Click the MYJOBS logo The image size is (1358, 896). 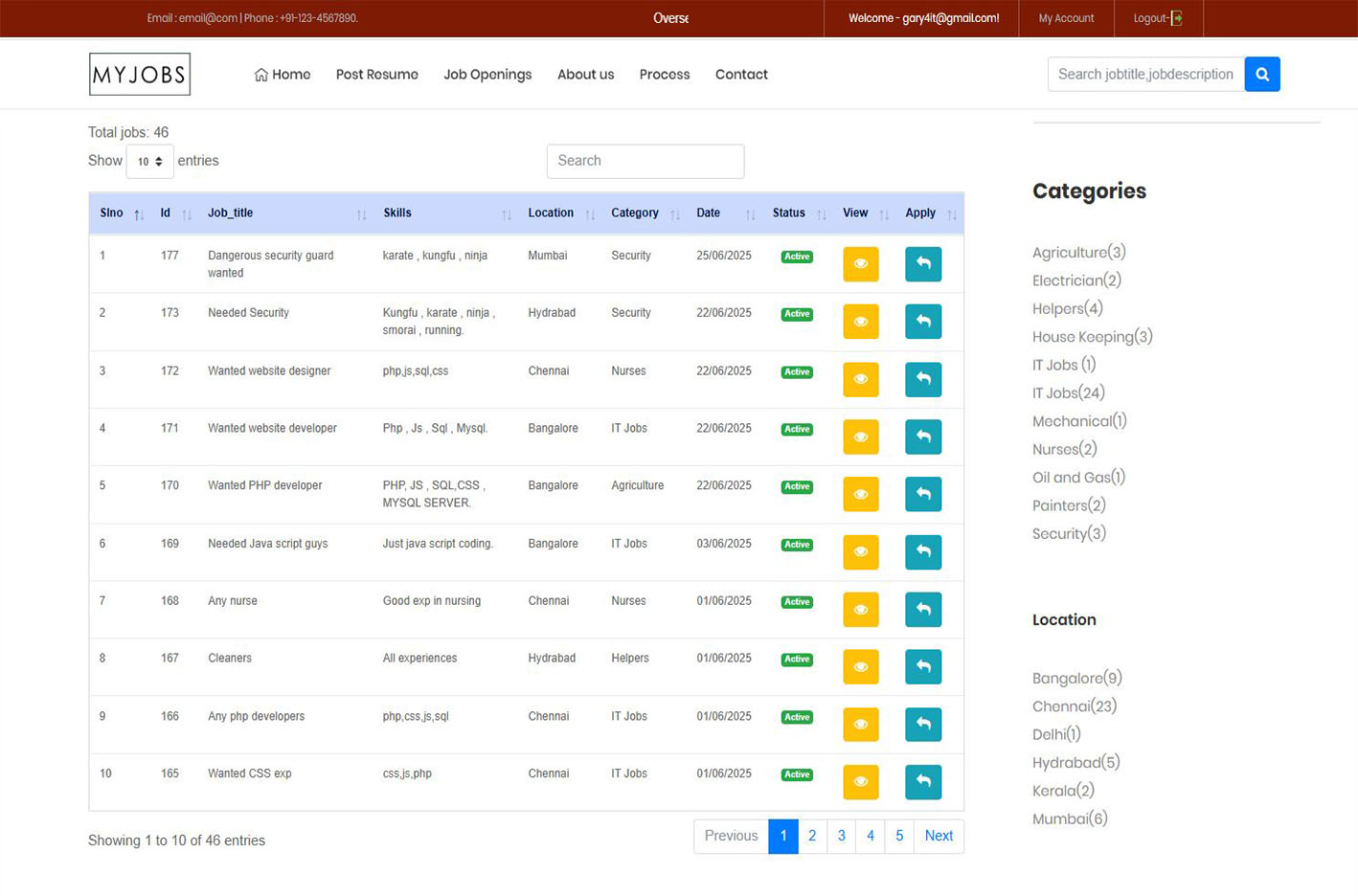tap(140, 74)
